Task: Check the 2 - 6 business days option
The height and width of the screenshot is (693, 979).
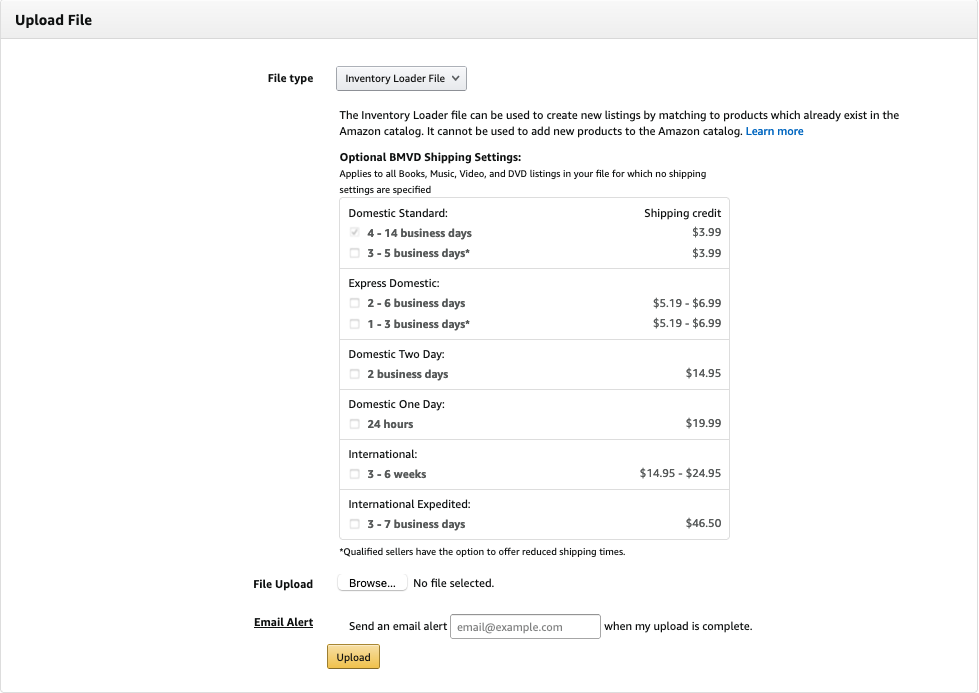Action: click(x=355, y=303)
